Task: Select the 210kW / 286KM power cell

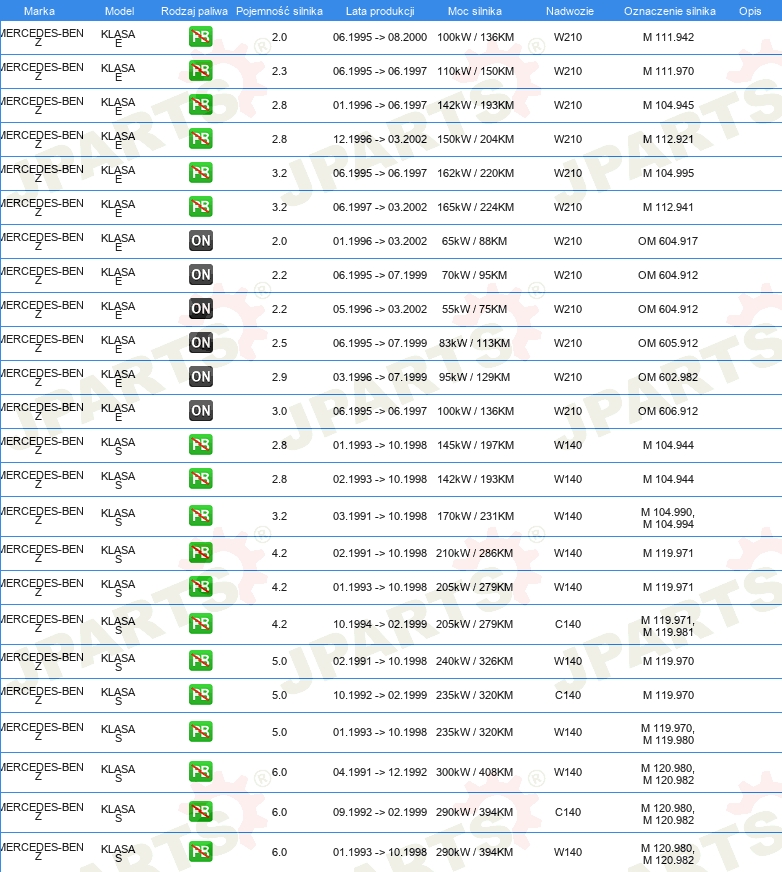Action: [474, 553]
